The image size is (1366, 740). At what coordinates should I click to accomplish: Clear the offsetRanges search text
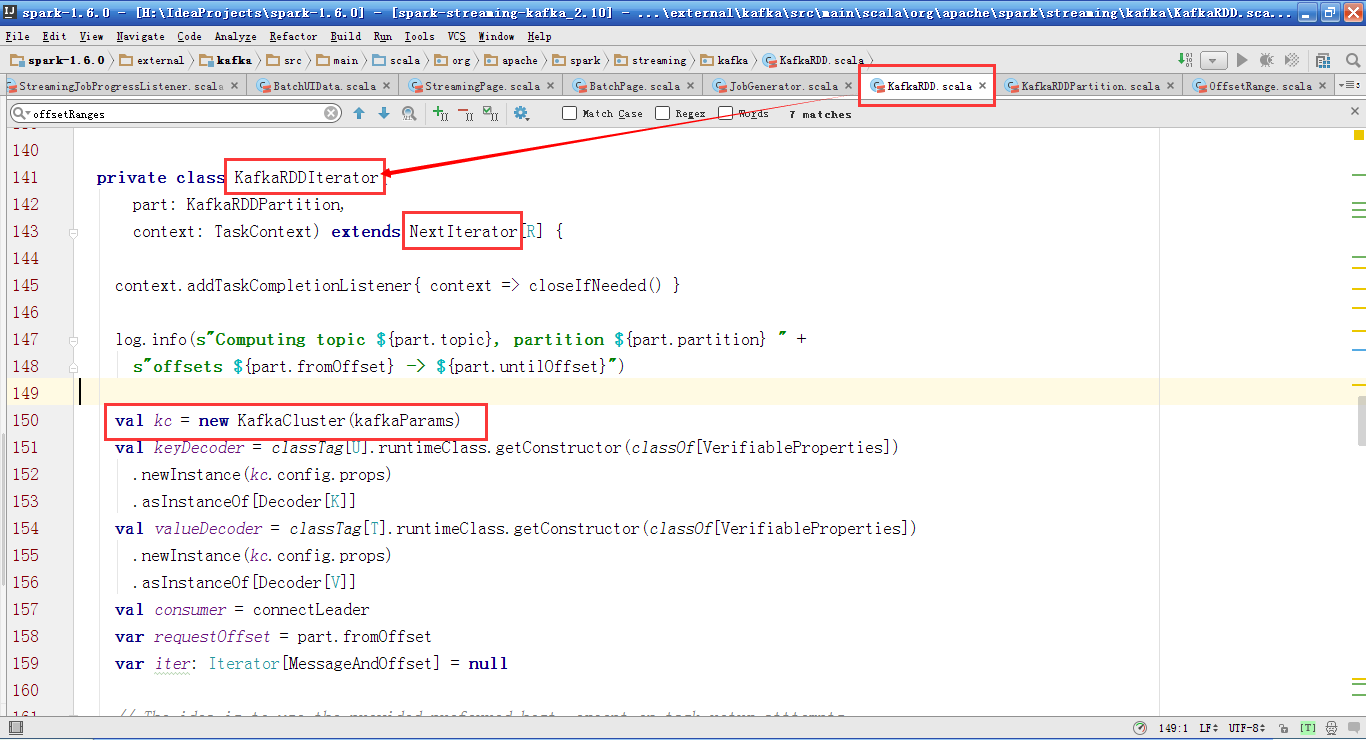[x=331, y=114]
